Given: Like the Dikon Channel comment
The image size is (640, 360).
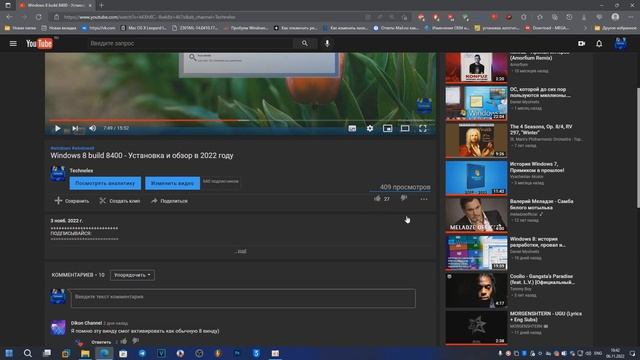Looking at the screenshot, I should [x=124, y=341].
